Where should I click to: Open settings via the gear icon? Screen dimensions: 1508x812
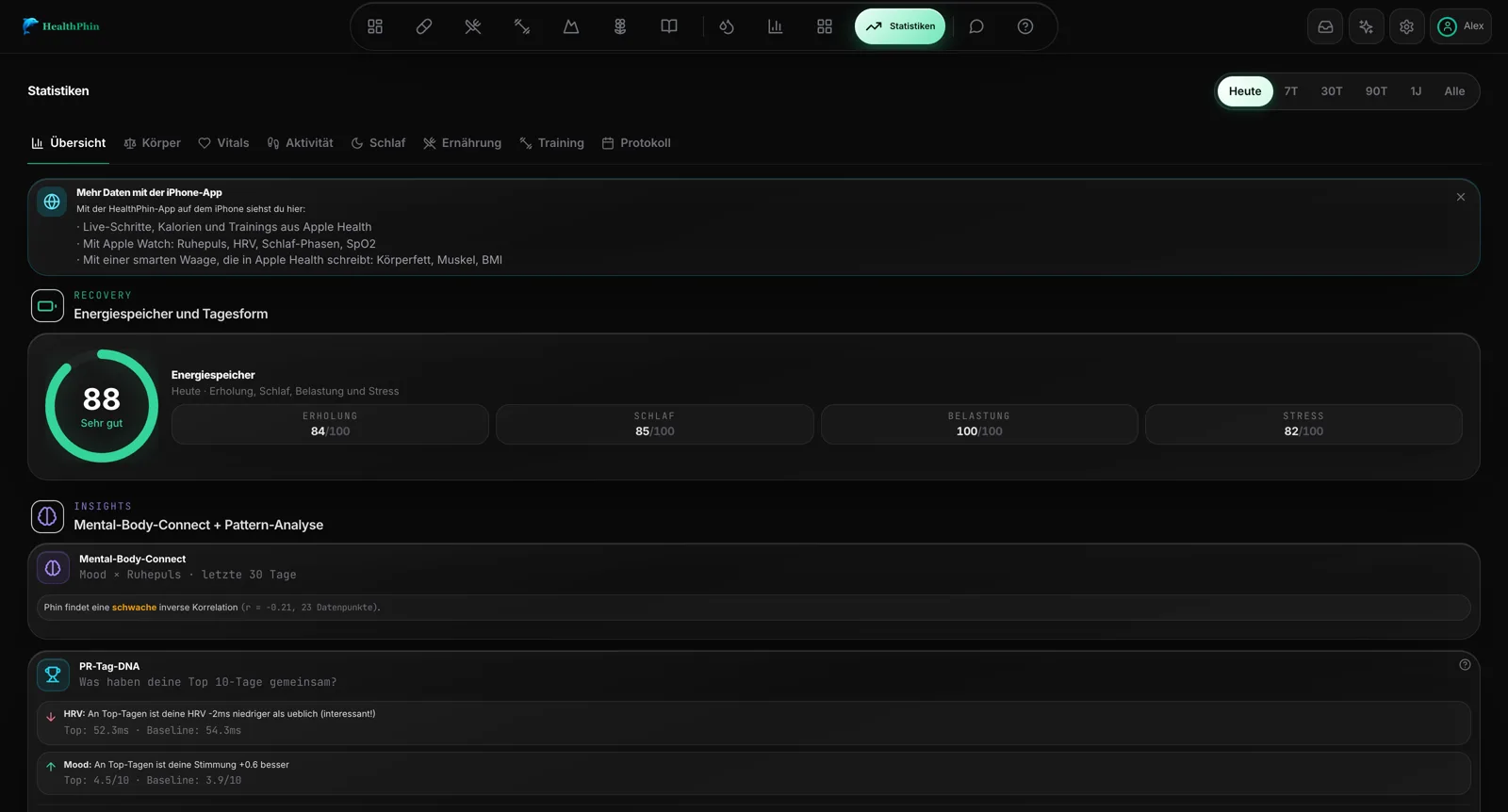click(1406, 26)
